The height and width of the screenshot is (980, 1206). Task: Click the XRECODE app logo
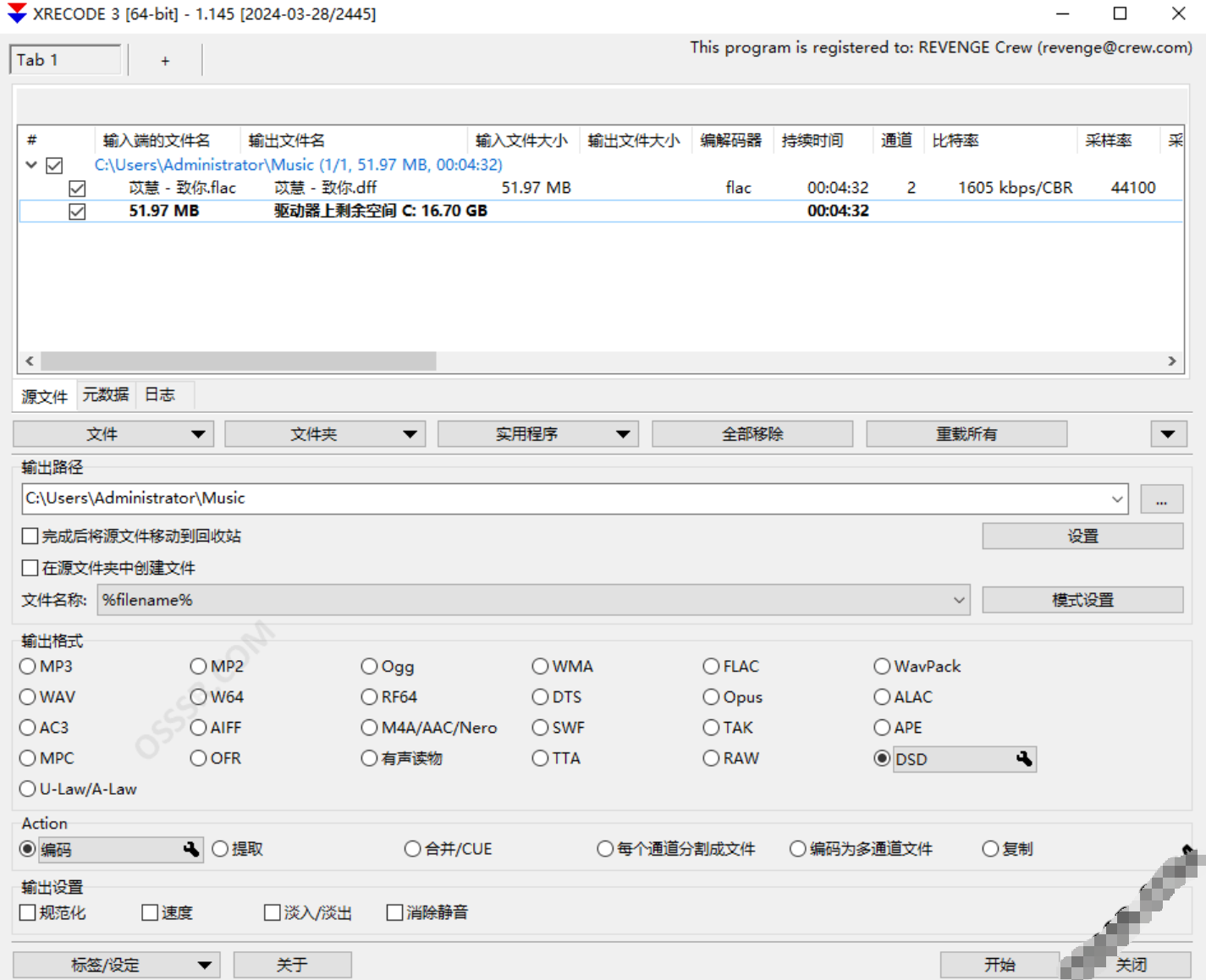(16, 14)
